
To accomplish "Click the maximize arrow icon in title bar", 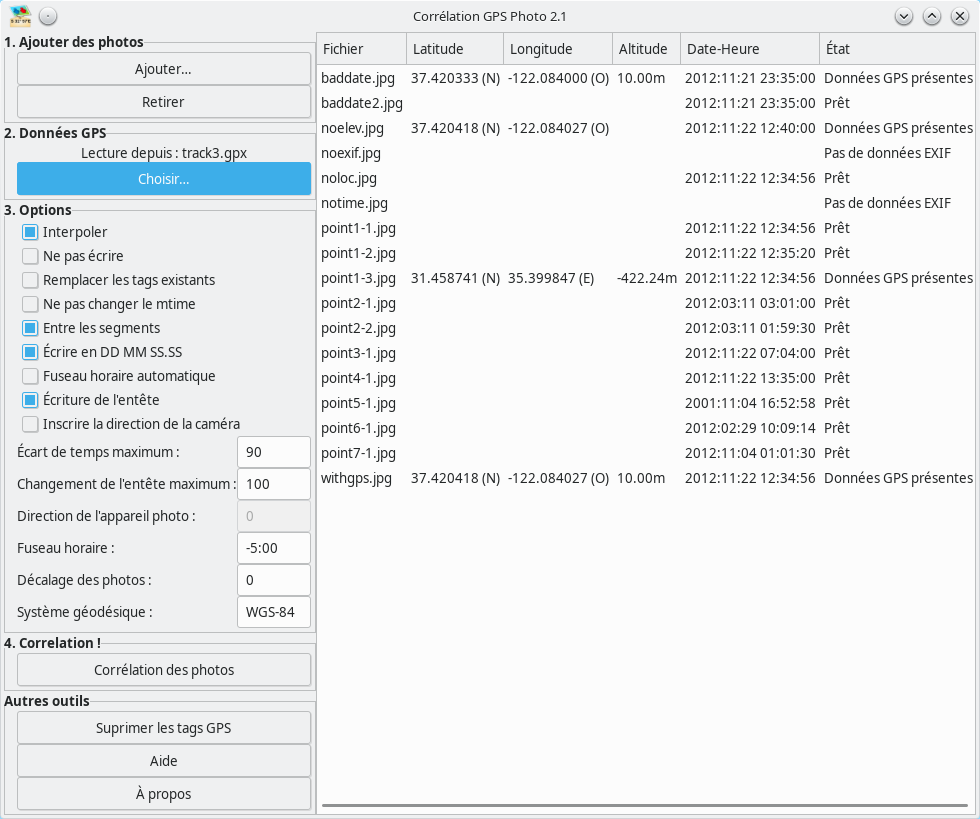I will pos(931,16).
